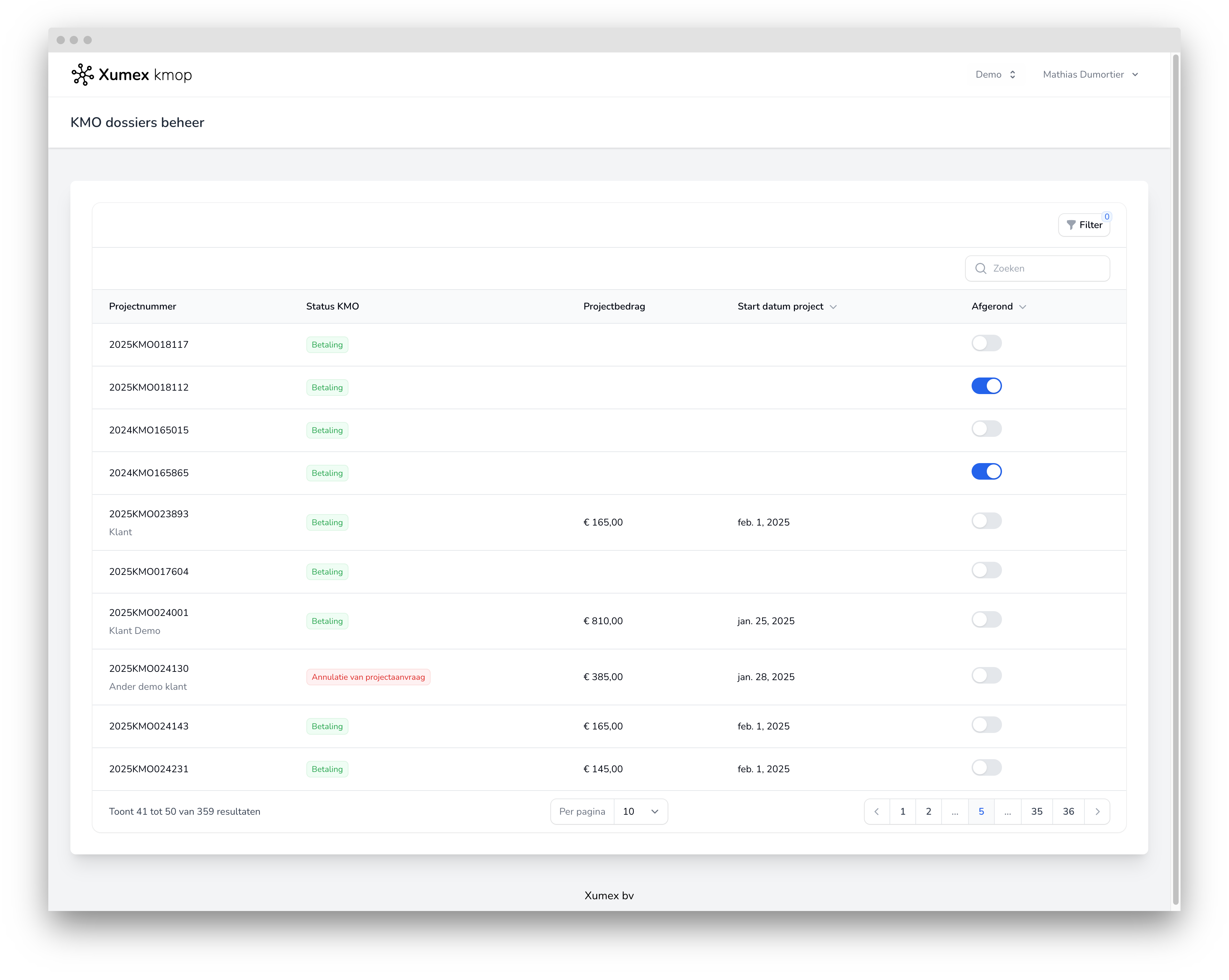1229x980 pixels.
Task: Select page 2 of results
Action: click(x=928, y=811)
